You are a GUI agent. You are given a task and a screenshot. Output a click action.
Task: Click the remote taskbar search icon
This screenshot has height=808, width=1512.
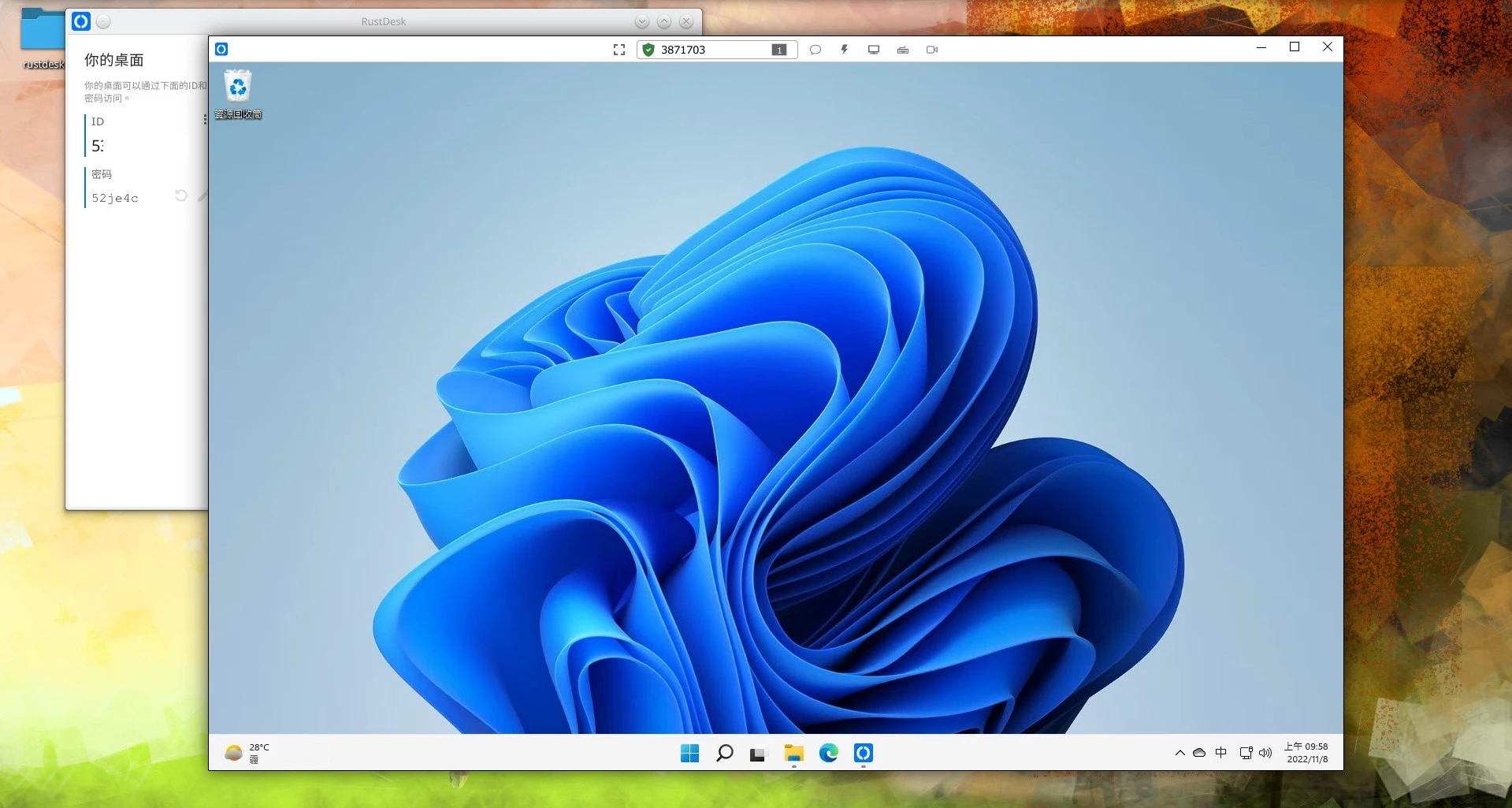point(724,754)
